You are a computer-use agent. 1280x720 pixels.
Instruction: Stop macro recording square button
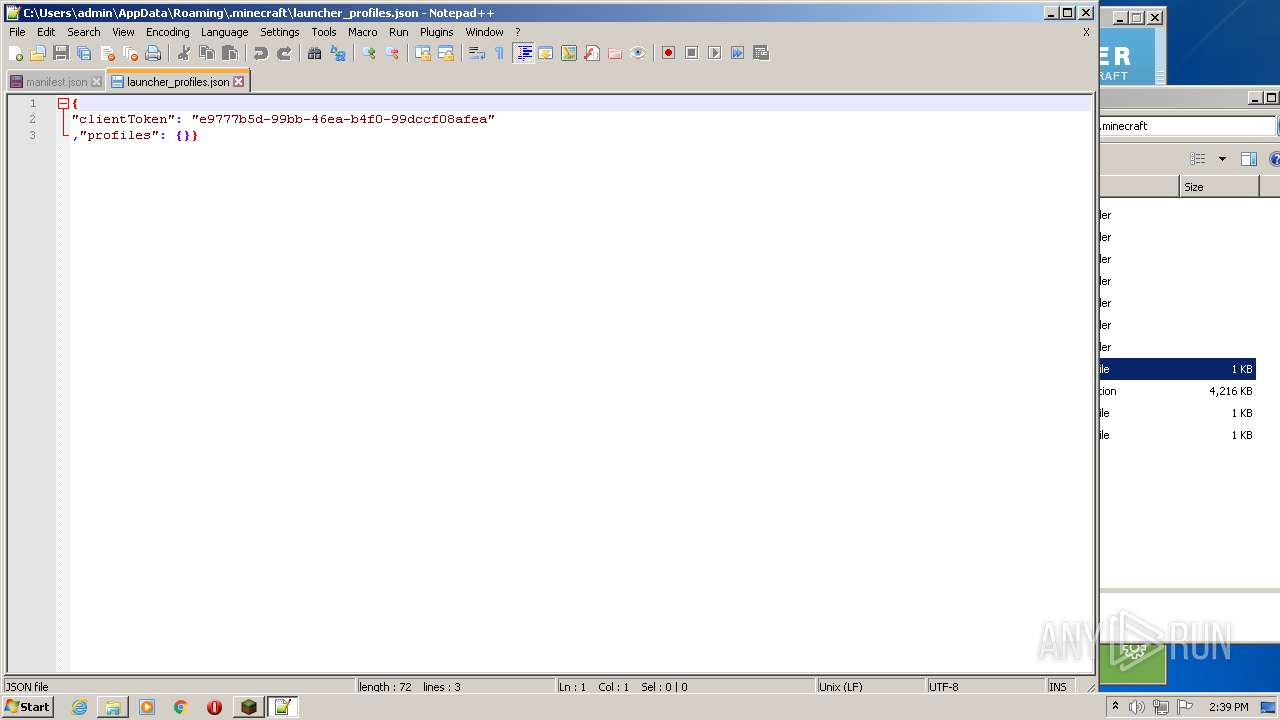[691, 53]
